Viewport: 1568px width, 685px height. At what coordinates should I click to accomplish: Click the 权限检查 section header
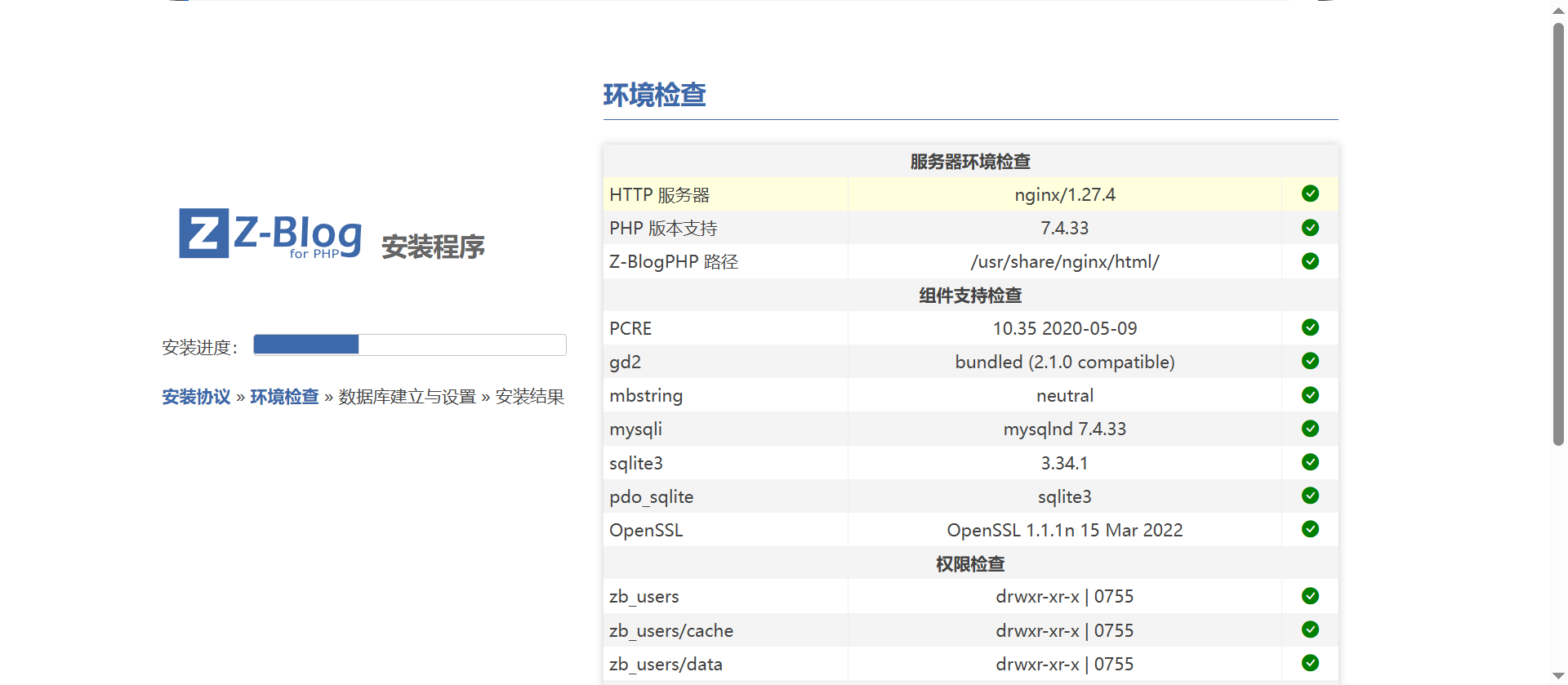tap(970, 564)
